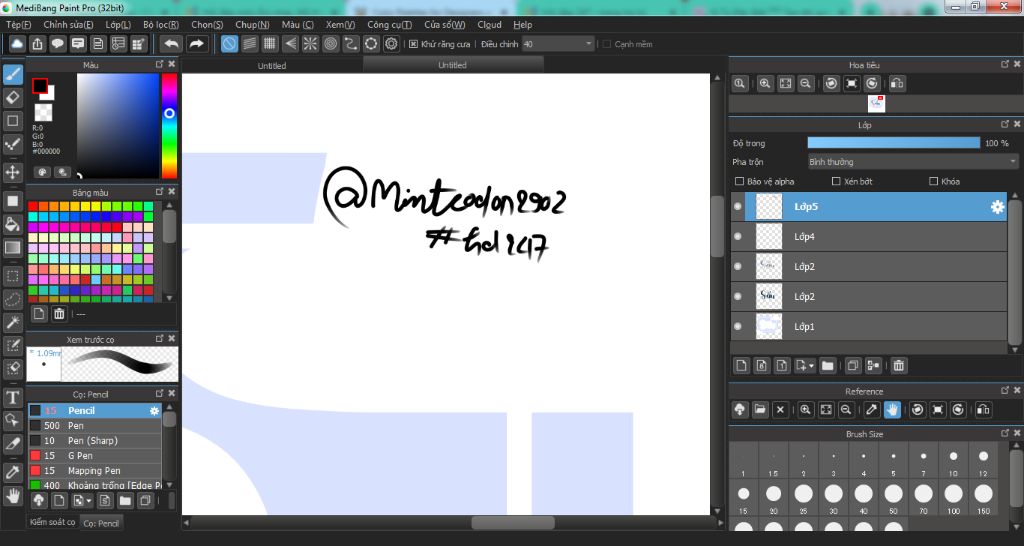Screen dimensions: 1024x546
Task: Select the Gradient tool
Action: pos(13,248)
